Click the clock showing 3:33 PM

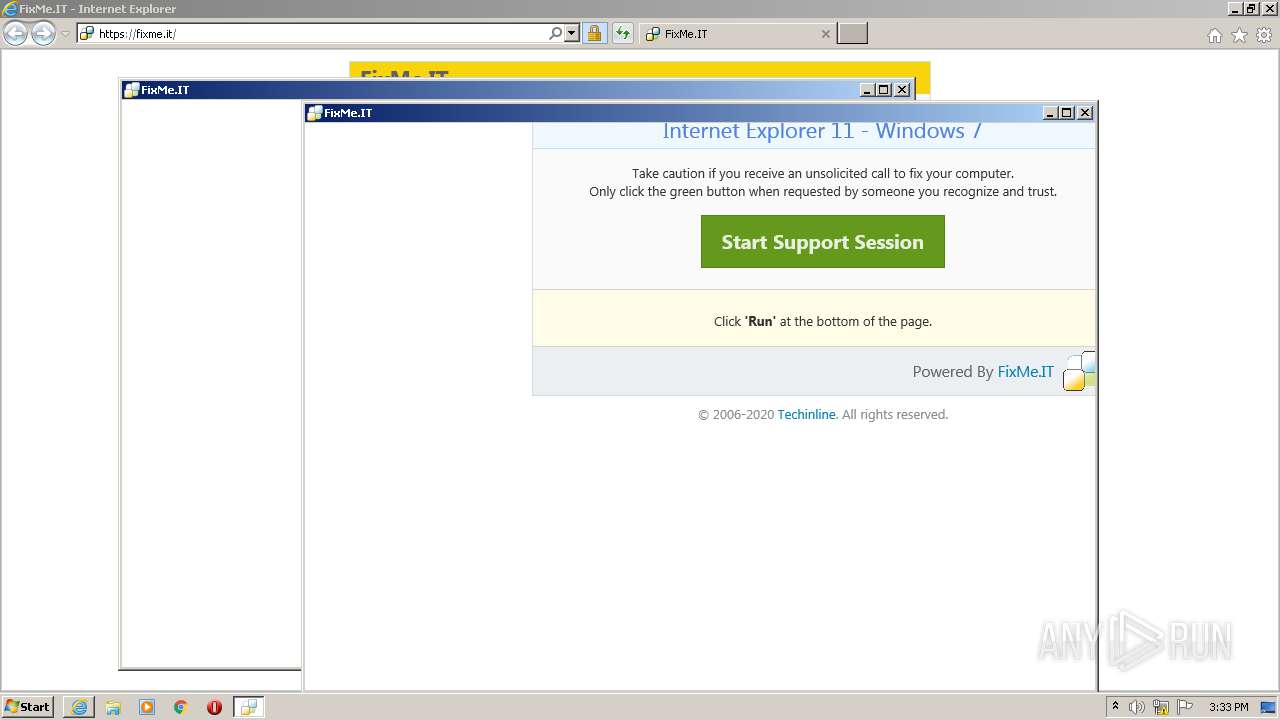[x=1228, y=707]
